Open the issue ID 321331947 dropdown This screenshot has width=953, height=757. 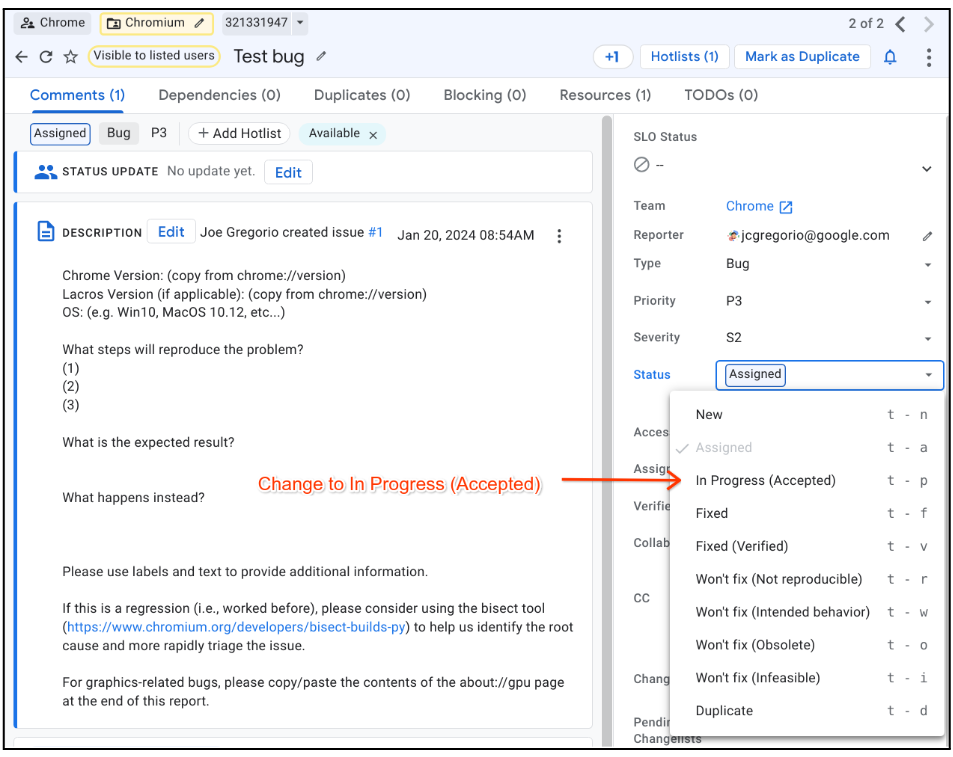pyautogui.click(x=301, y=23)
